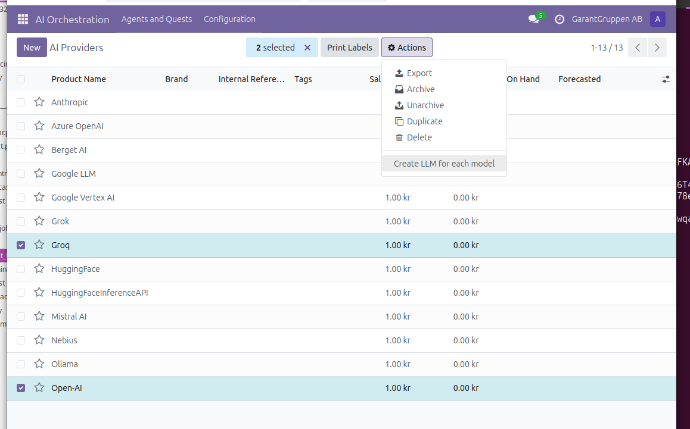Screen dimensions: 690x429
Task: Toggle the select-all header checkbox
Action: pos(21,79)
